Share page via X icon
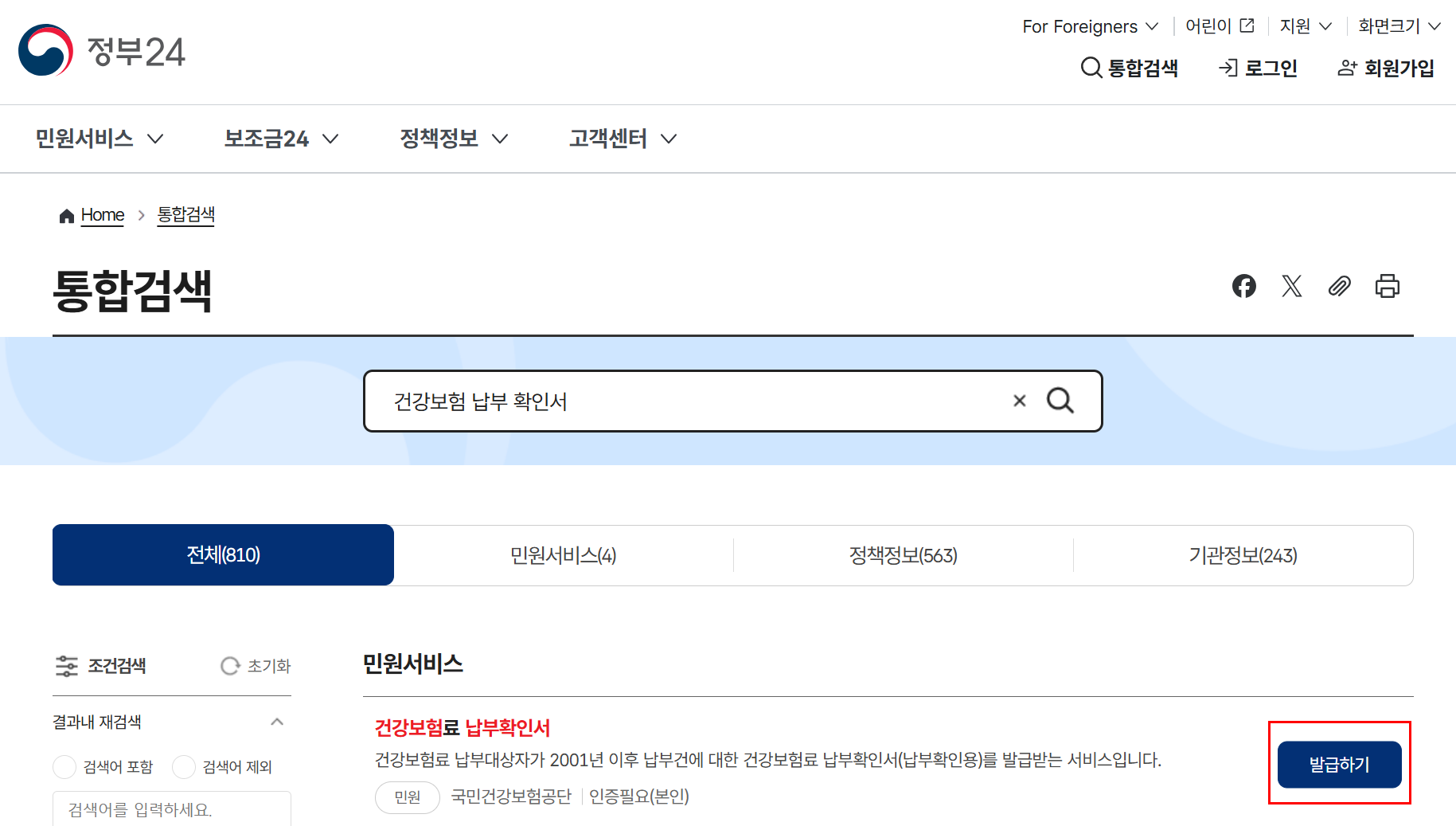 [x=1291, y=286]
